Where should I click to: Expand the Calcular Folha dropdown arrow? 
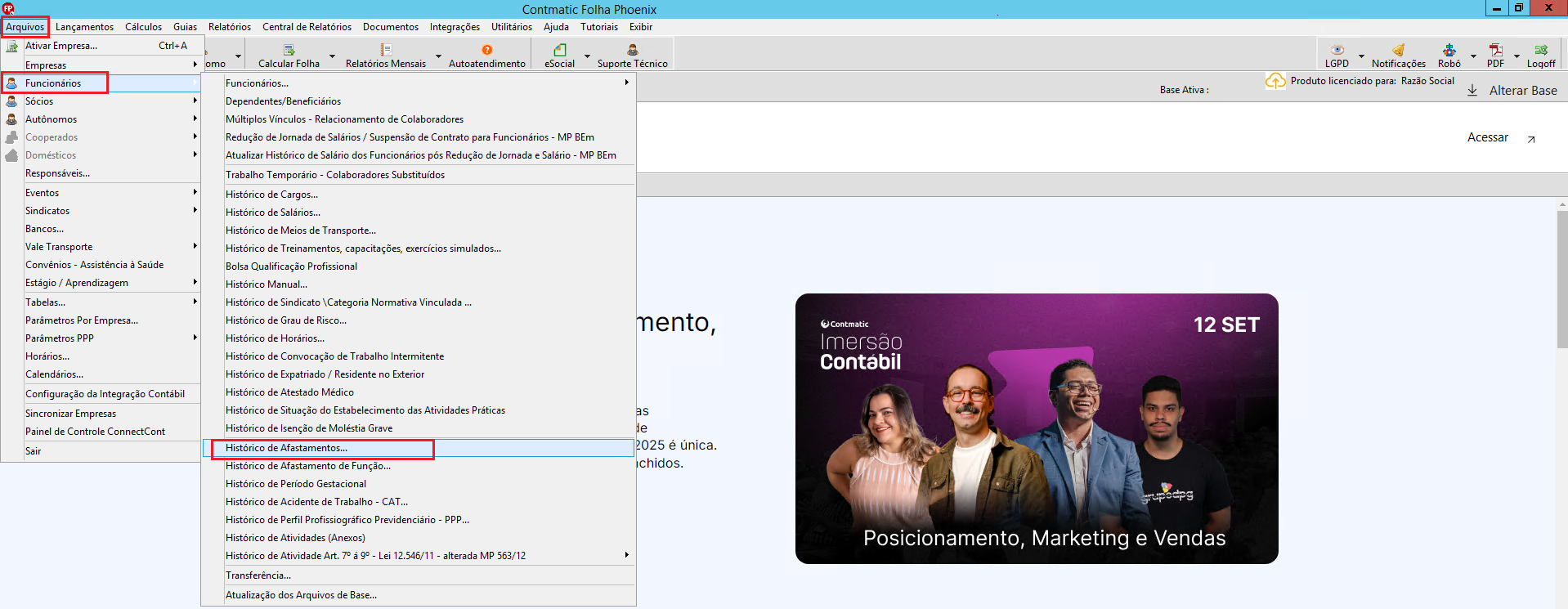point(332,56)
